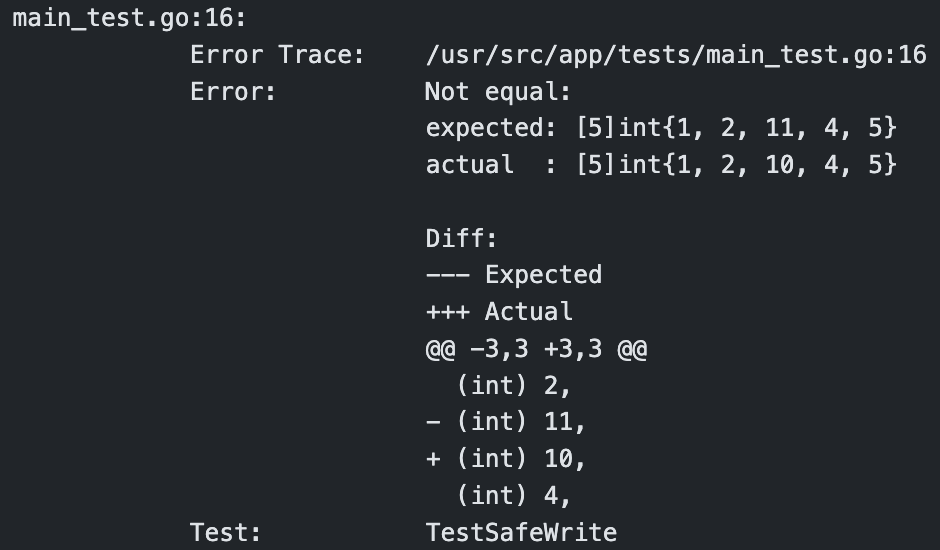The height and width of the screenshot is (550, 940).
Task: Open the /usr/src/app/tests/main_test.go:16 file path
Action: coord(676,55)
